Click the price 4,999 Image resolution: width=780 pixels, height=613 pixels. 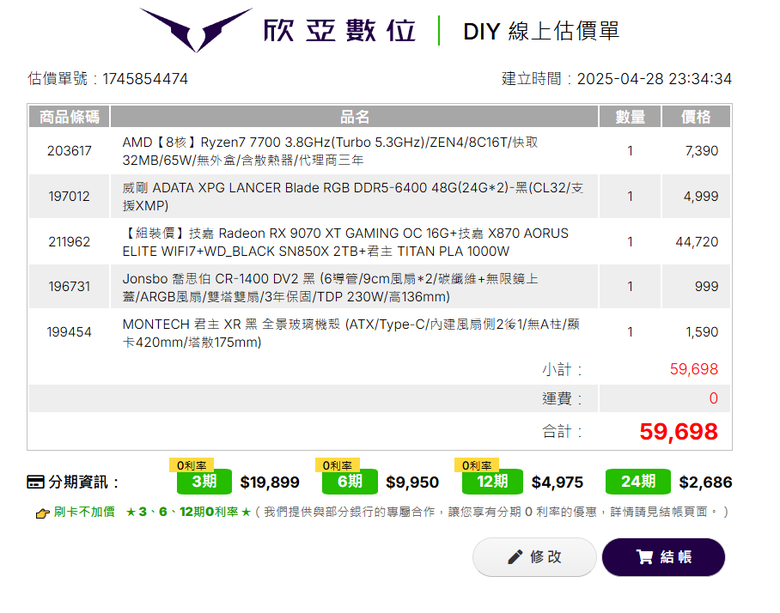point(701,196)
